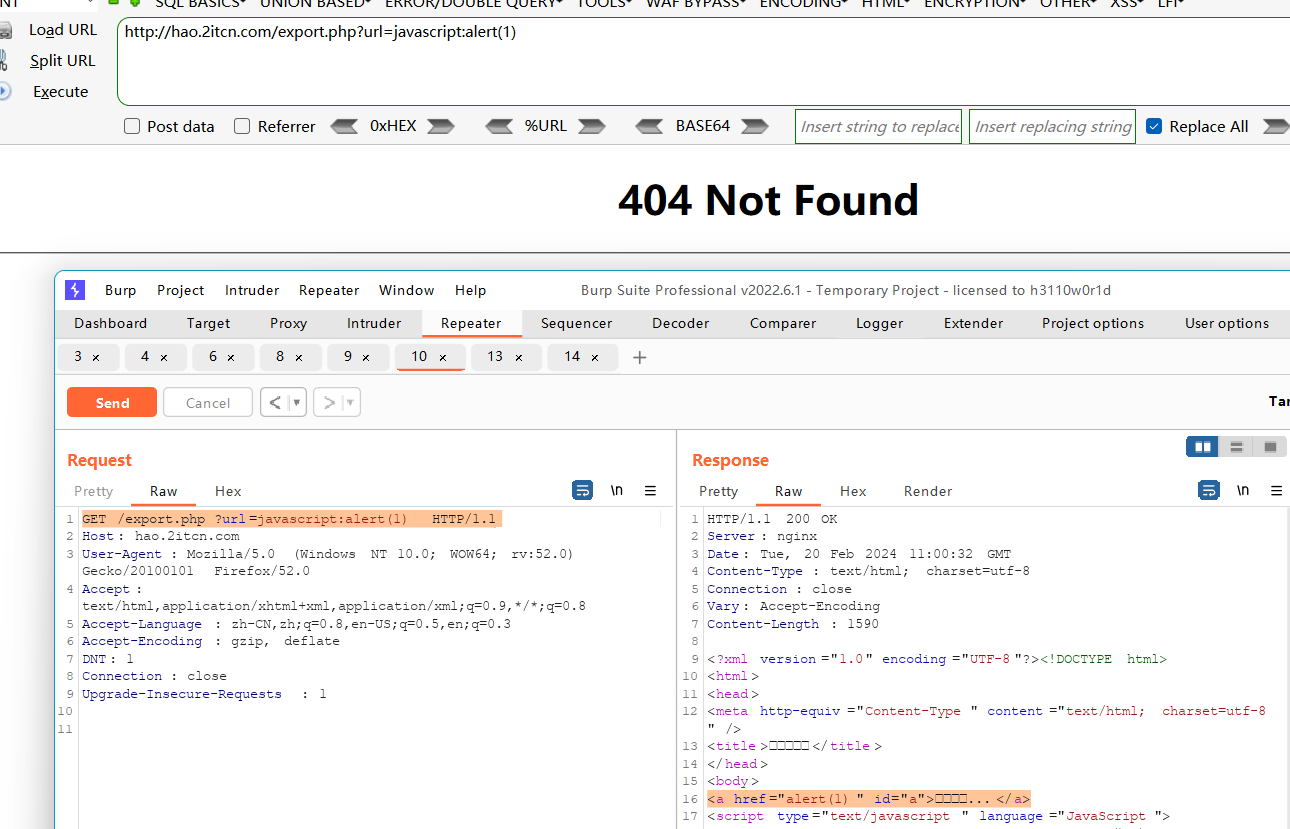1290x829 pixels.
Task: Open forward-history dropdown arrow next to >
Action: (x=351, y=403)
